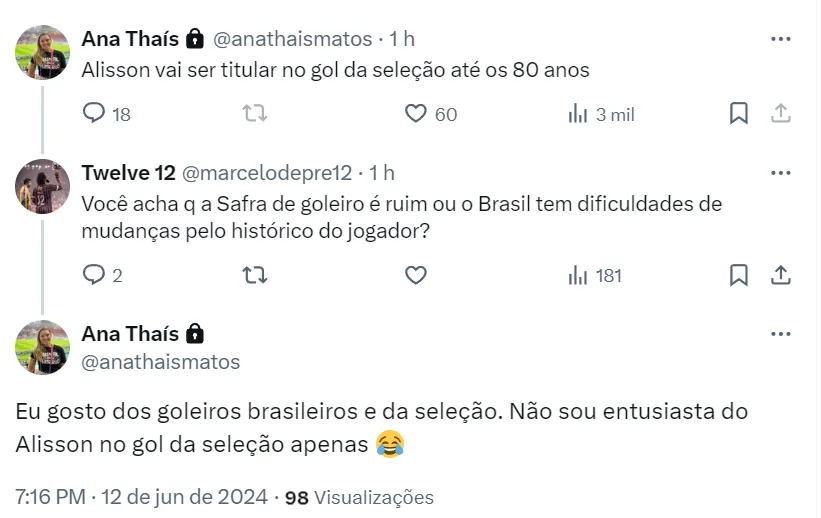This screenshot has height=518, width=821.
Task: Reply to Ana Thaís's first tweet
Action: (x=94, y=114)
